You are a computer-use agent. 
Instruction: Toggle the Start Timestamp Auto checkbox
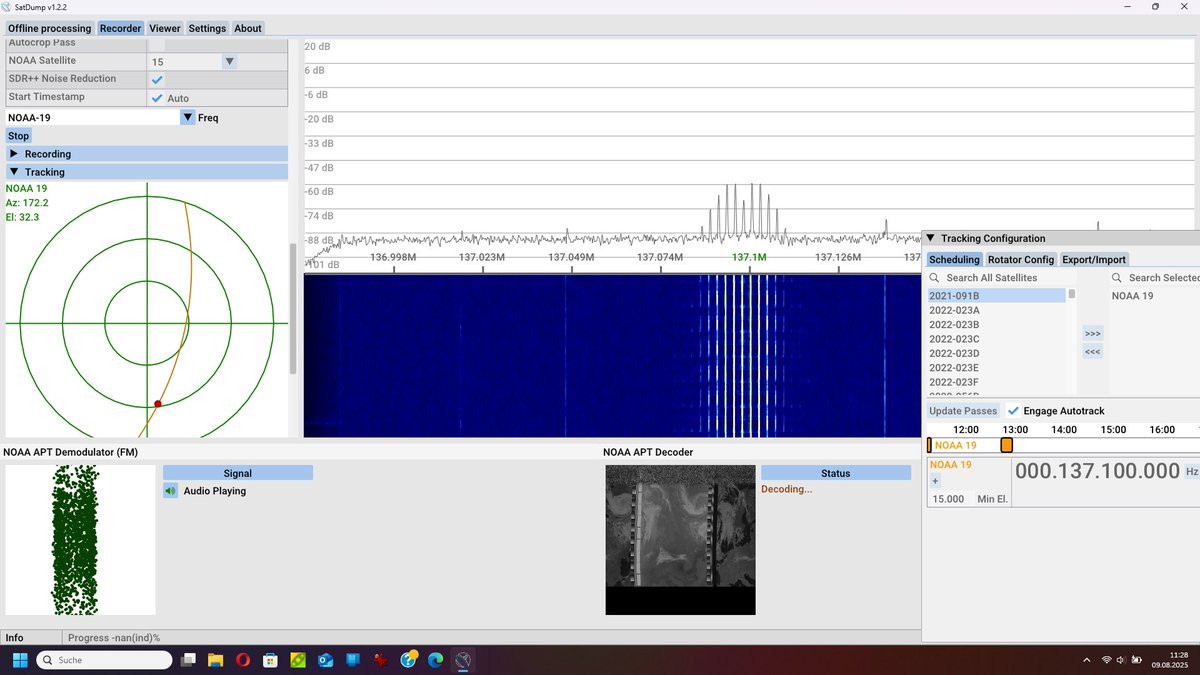(157, 98)
